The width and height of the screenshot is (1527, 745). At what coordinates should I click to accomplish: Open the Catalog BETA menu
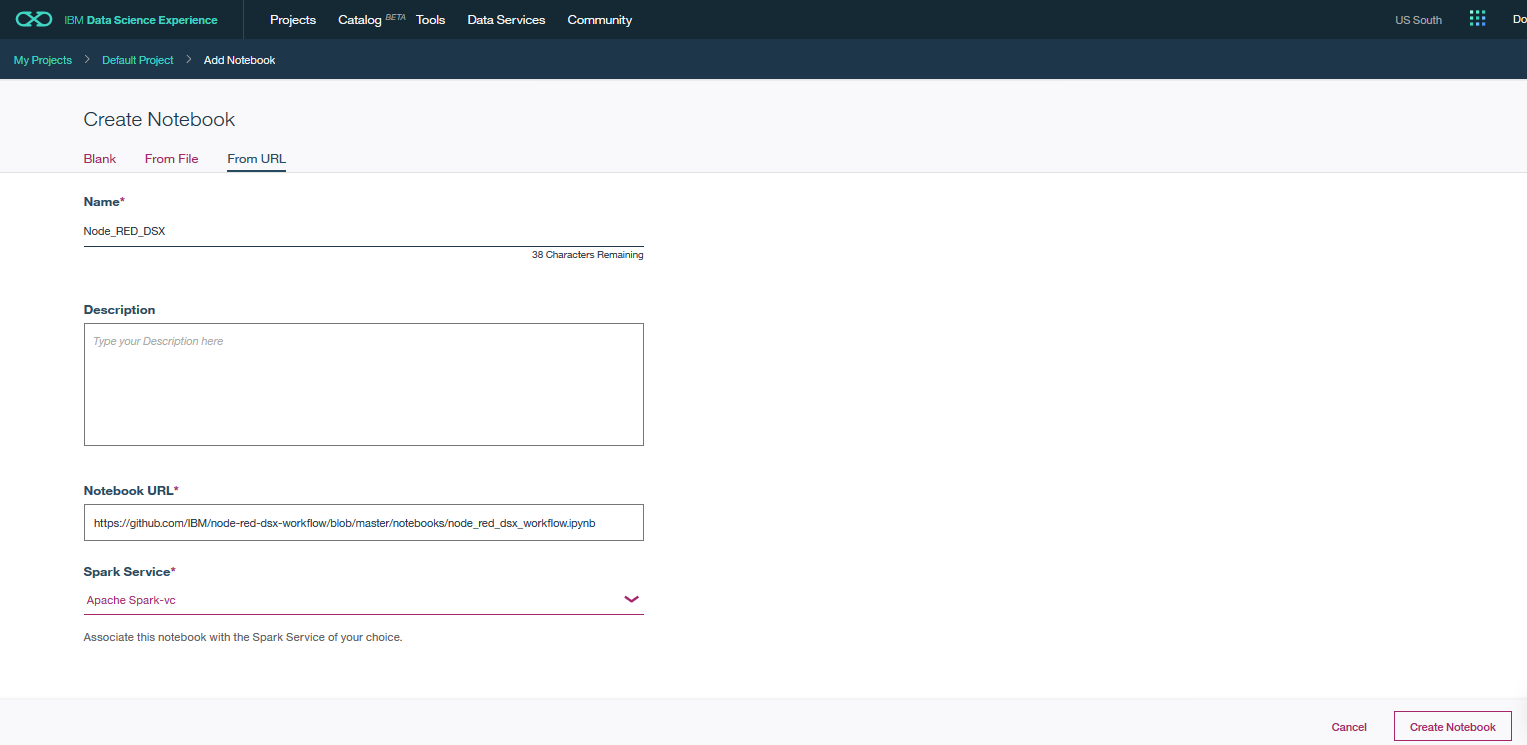coord(371,20)
